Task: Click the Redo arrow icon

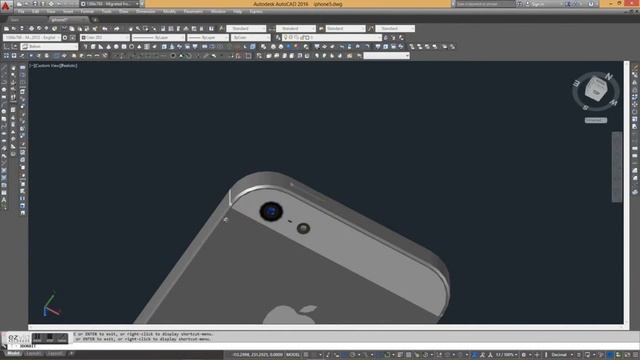Action: pyautogui.click(x=117, y=29)
